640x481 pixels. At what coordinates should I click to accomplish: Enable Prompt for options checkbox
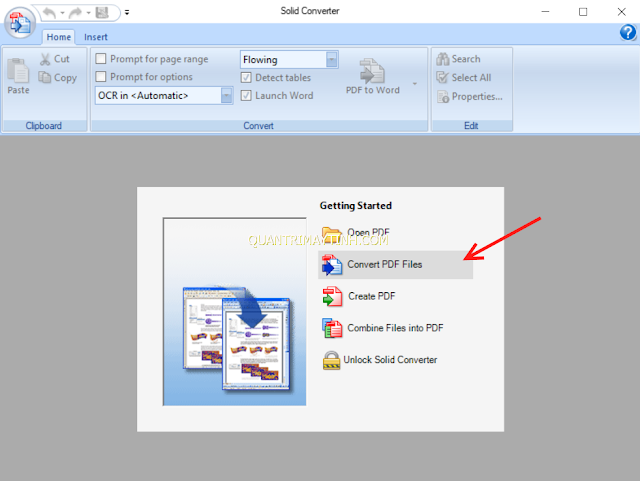[x=101, y=76]
